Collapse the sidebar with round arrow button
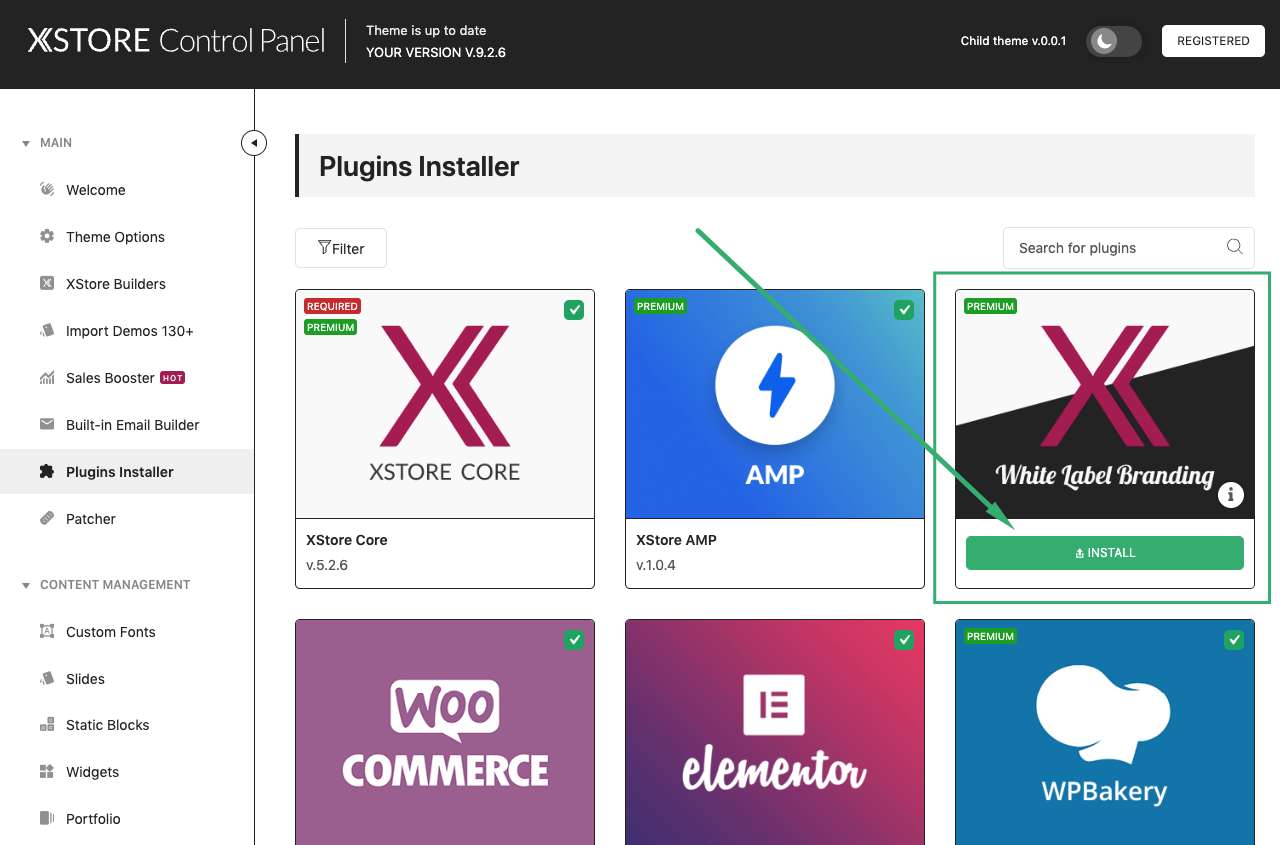The width and height of the screenshot is (1282, 845). click(254, 143)
